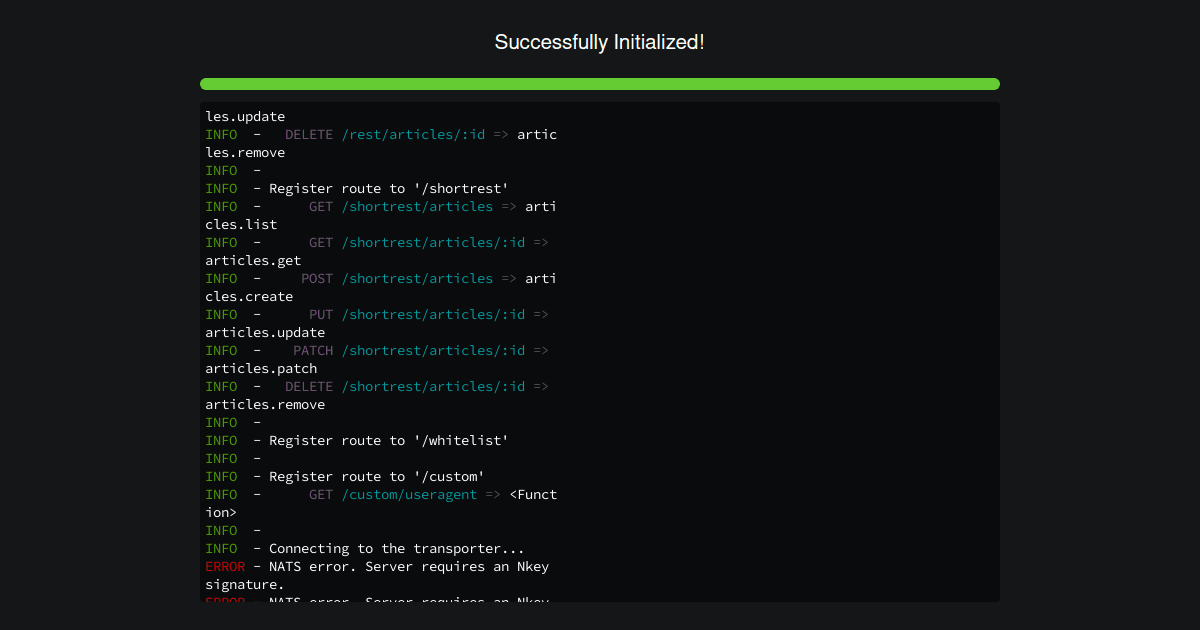1200x630 pixels.
Task: Click the 'Successfully Initialized!' heading
Action: (x=600, y=42)
